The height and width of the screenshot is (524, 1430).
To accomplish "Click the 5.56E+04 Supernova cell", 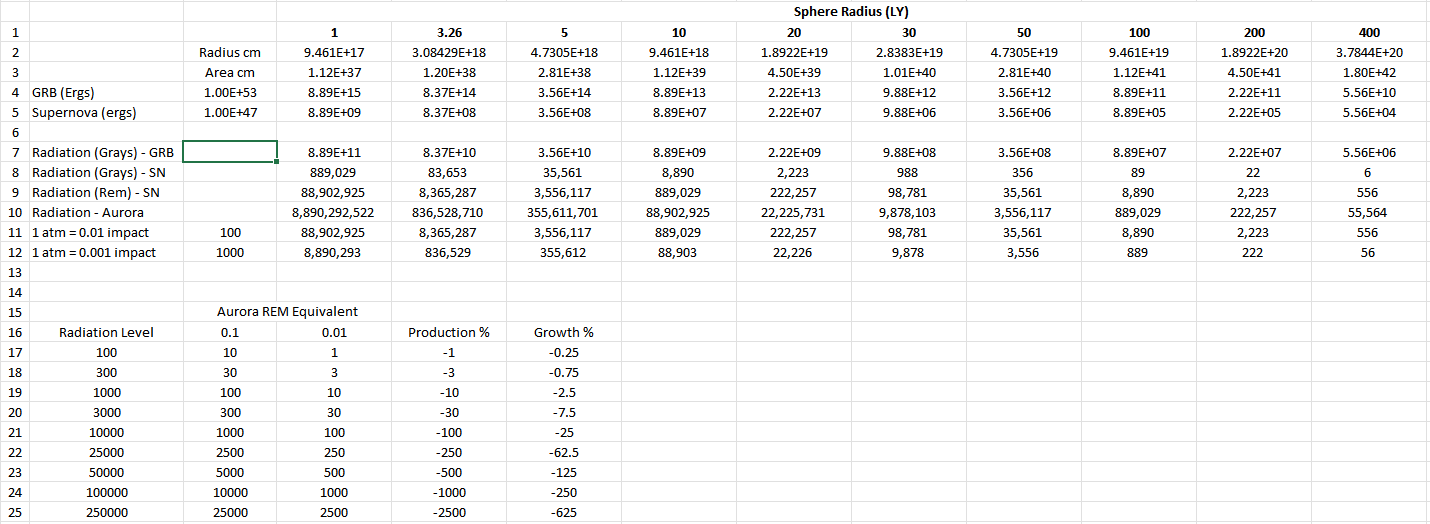I will point(1370,112).
